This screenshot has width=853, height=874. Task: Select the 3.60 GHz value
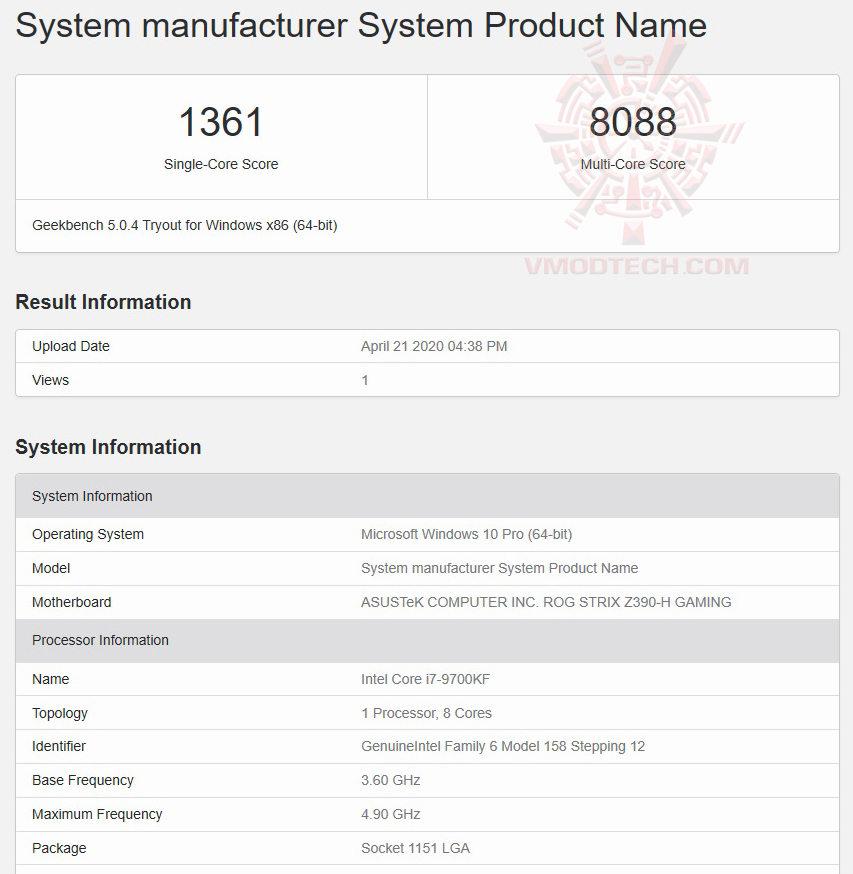coord(391,780)
